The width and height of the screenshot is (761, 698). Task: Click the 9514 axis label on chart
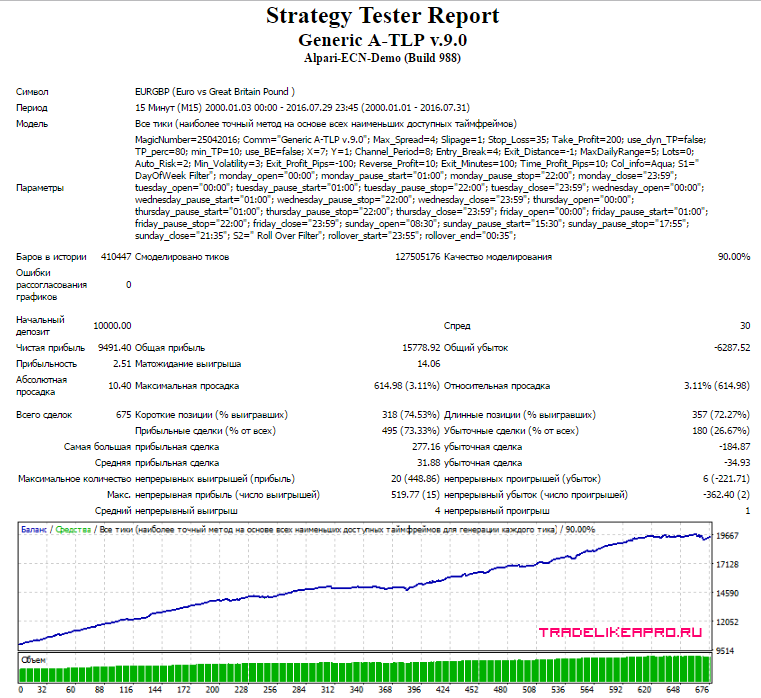click(x=725, y=651)
